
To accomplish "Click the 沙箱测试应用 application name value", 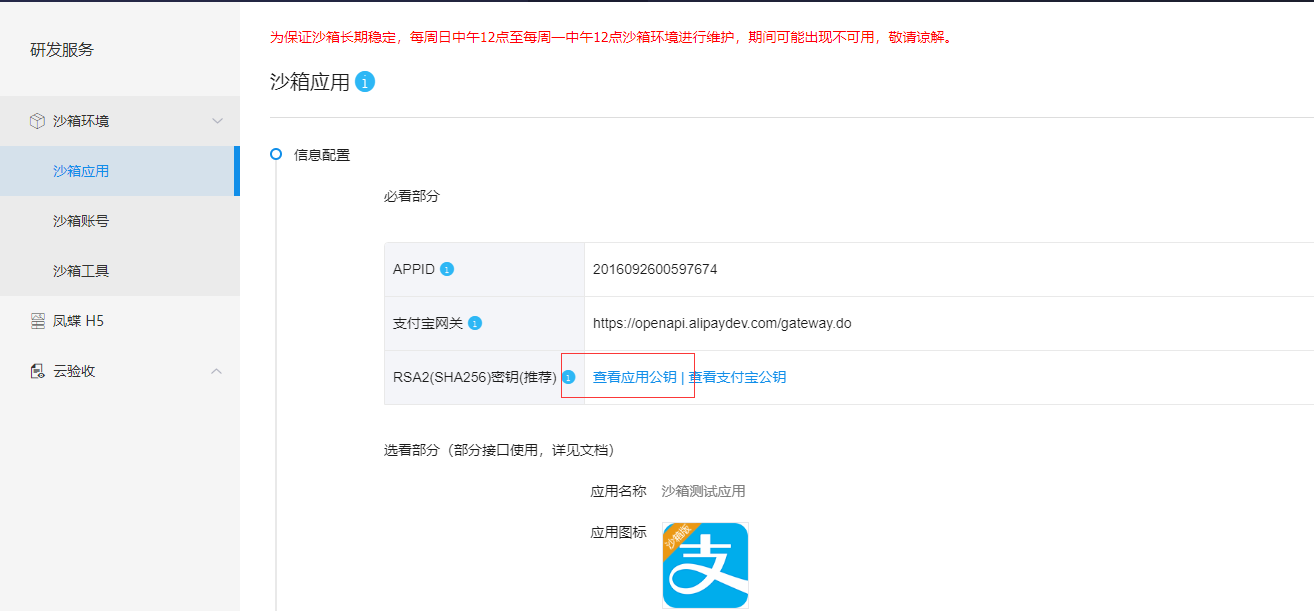I will tap(703, 491).
